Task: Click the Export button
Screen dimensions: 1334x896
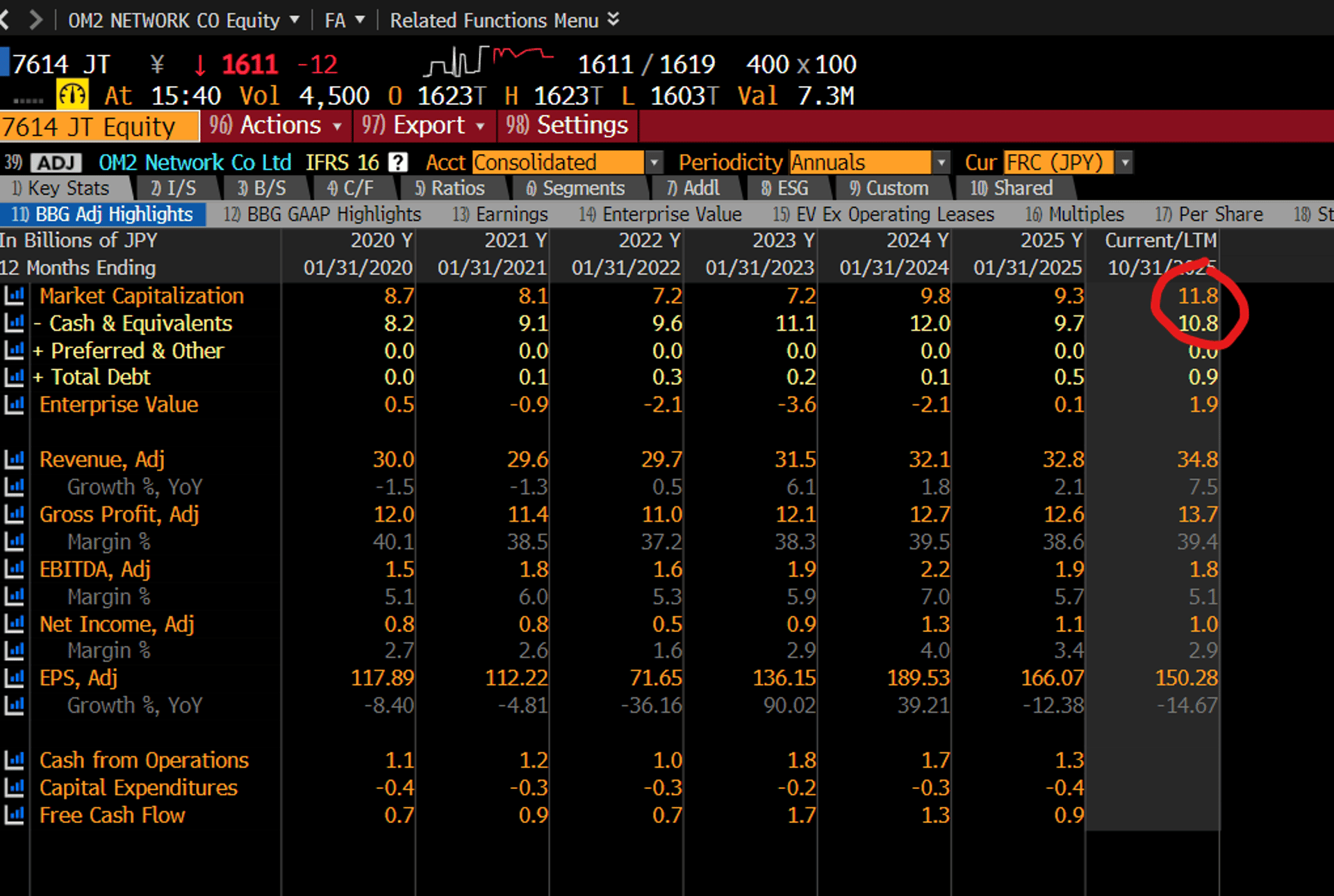Action: (425, 126)
